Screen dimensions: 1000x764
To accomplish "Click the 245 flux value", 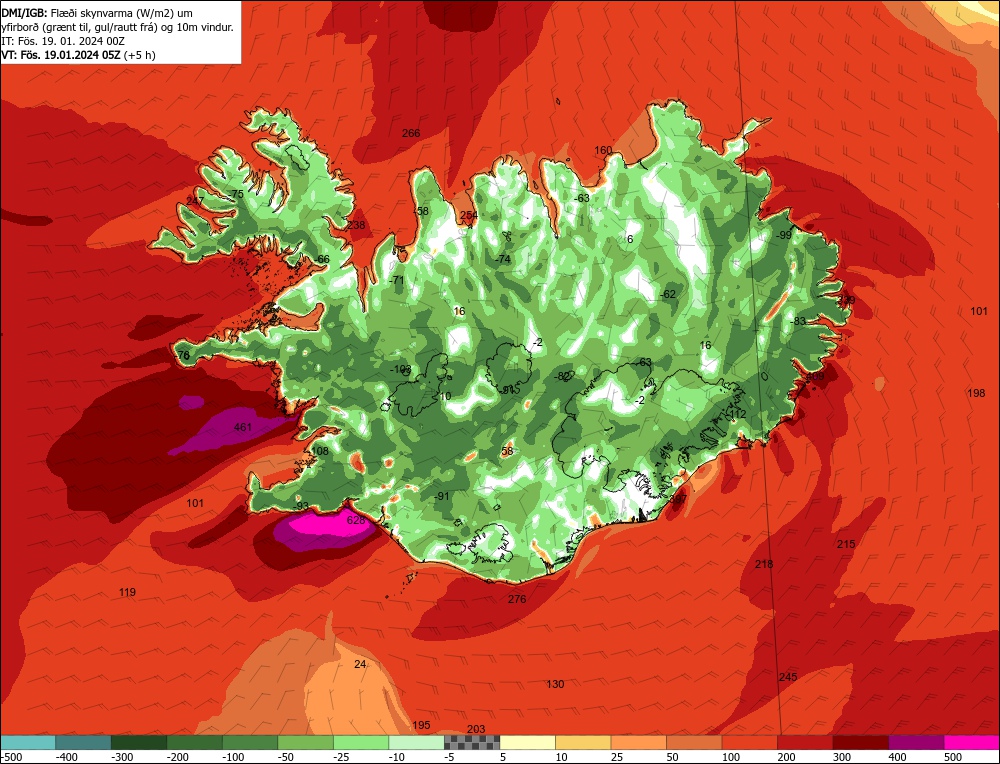I will pos(788,677).
